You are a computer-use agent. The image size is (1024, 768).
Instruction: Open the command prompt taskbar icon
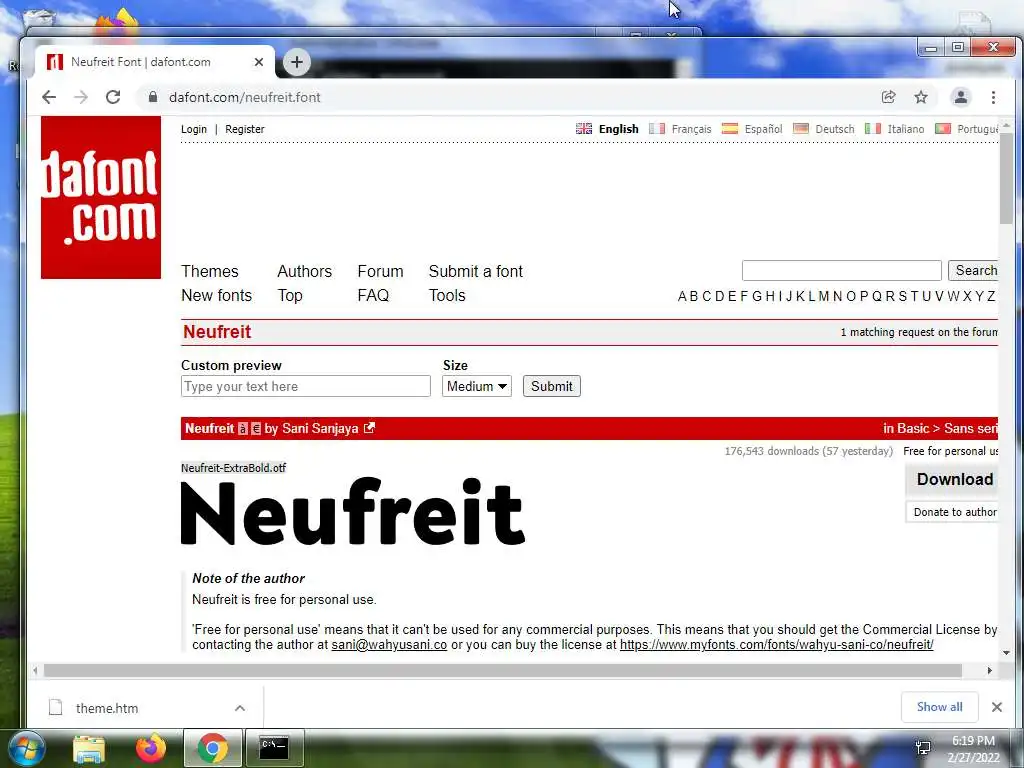coord(274,748)
